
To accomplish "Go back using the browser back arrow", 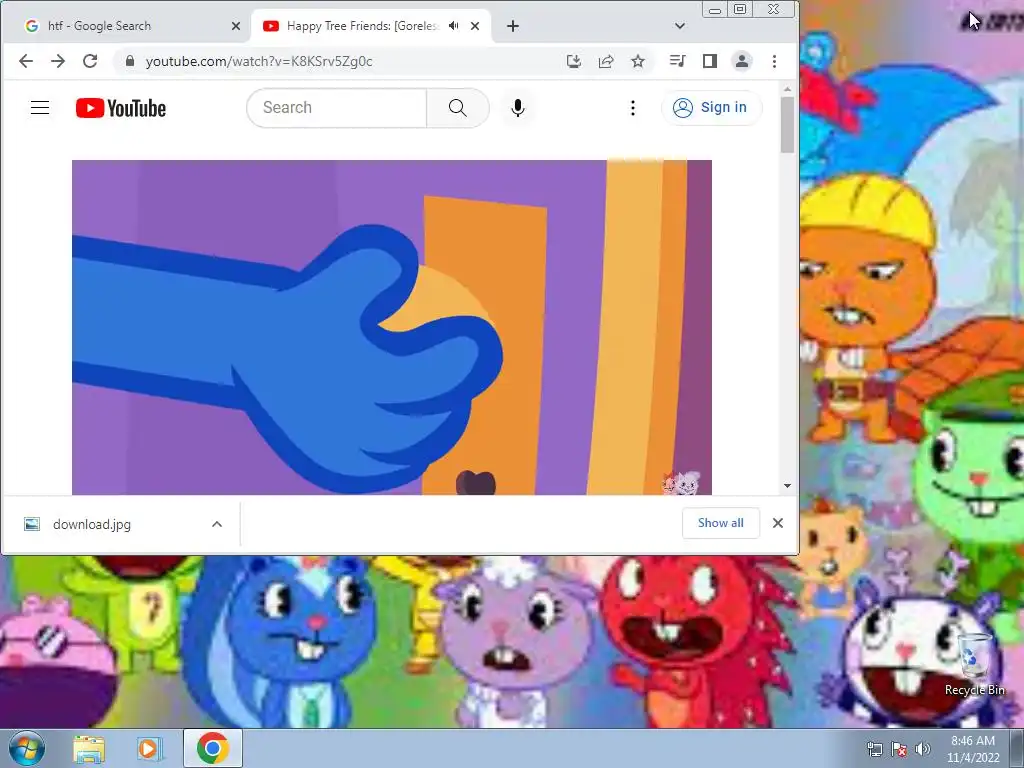I will click(x=25, y=61).
